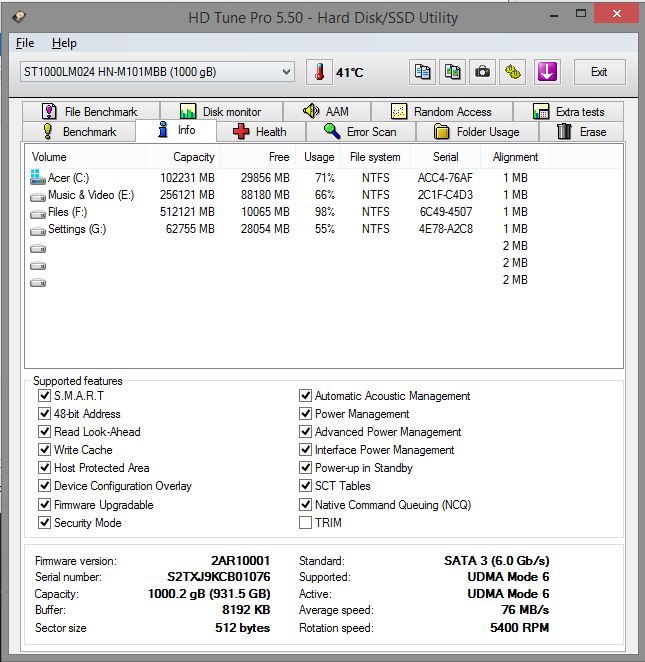Click the Acer (C:) Windows drive icon
Screen dimensions: 645x662
(x=38, y=177)
